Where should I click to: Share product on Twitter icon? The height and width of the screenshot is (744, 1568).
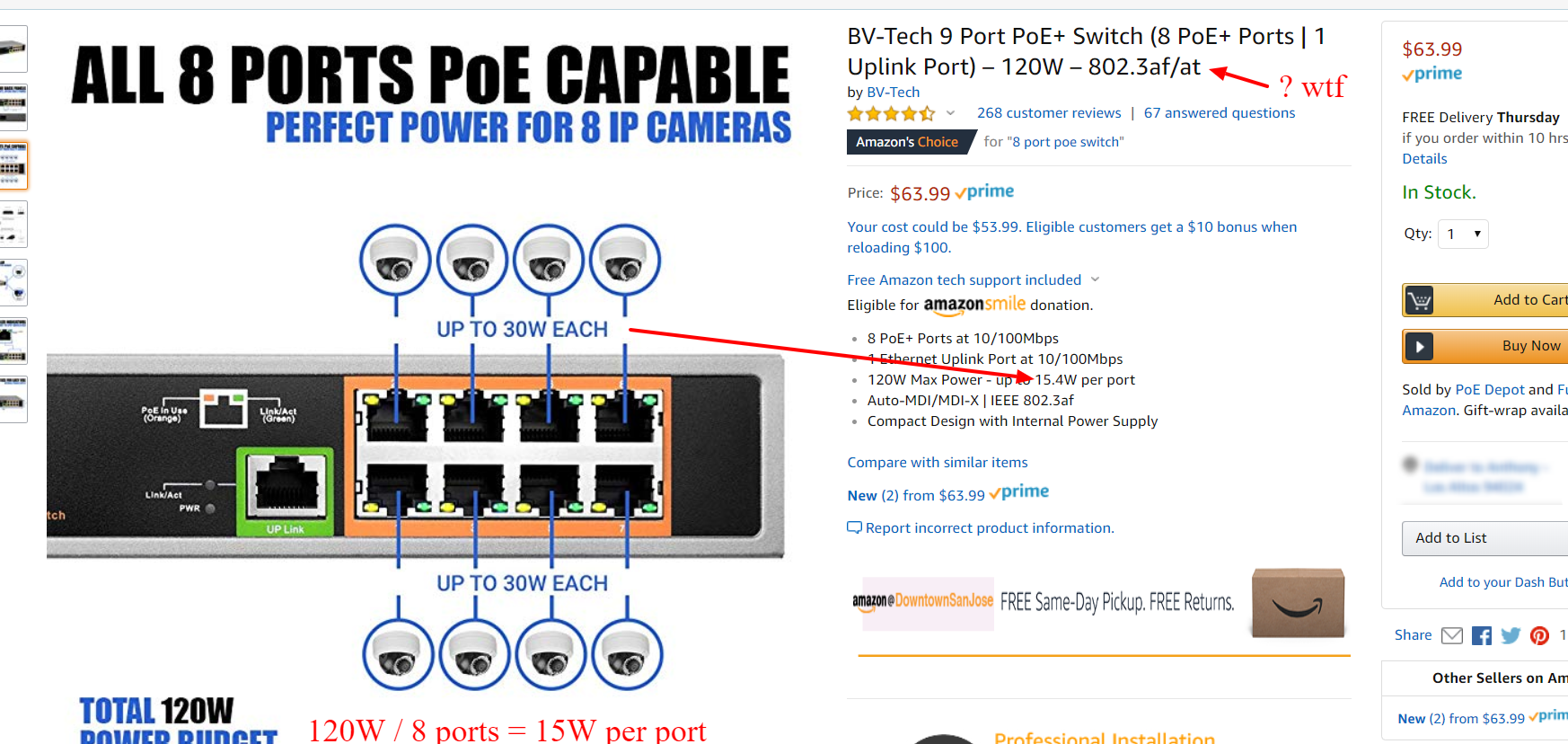pos(1511,635)
